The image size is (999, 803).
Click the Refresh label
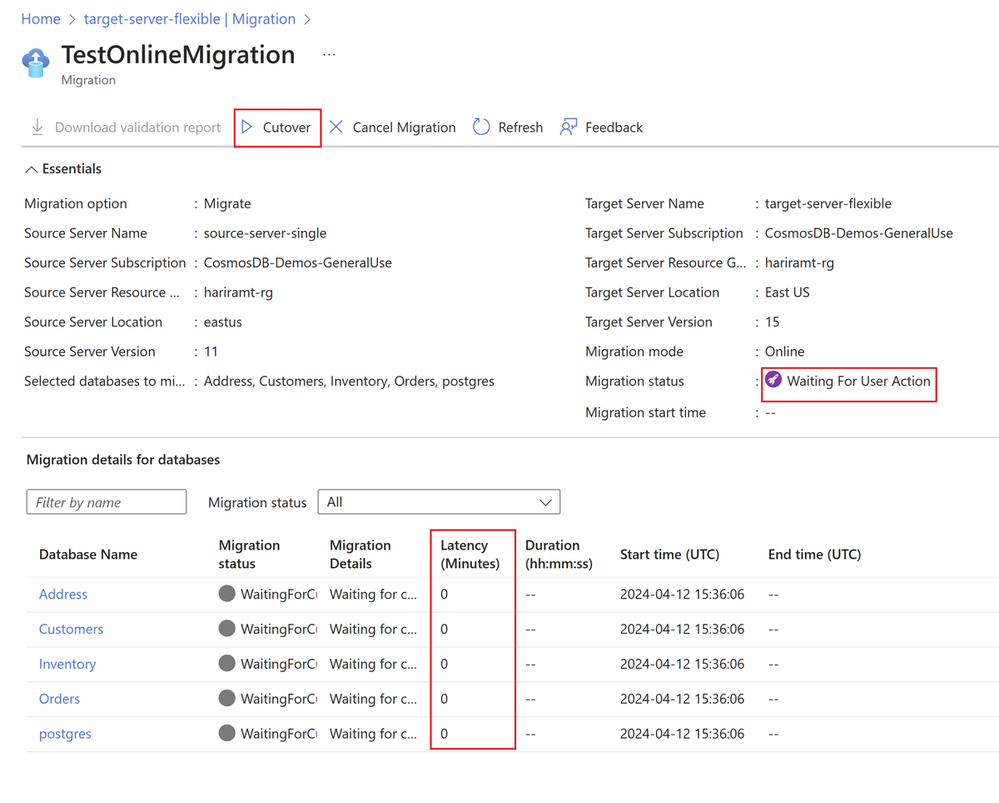pyautogui.click(x=521, y=127)
